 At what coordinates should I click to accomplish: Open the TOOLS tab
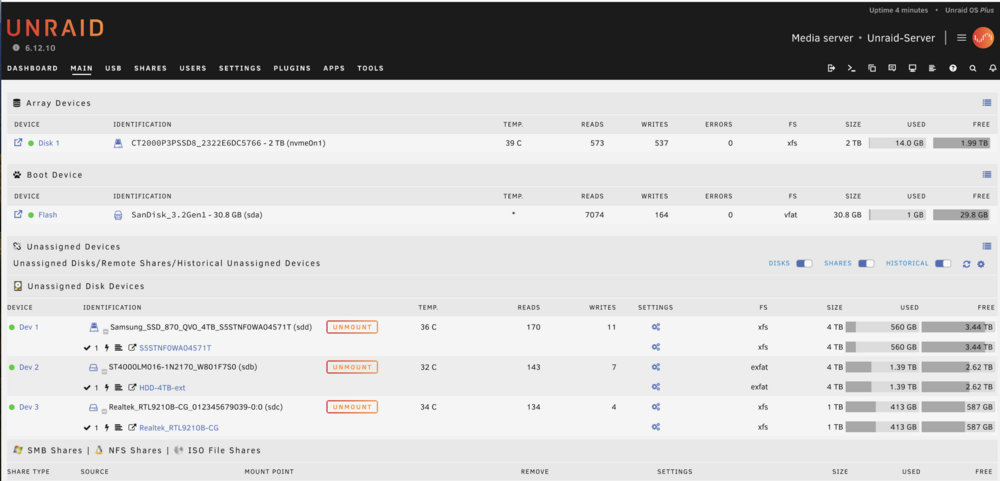(371, 68)
